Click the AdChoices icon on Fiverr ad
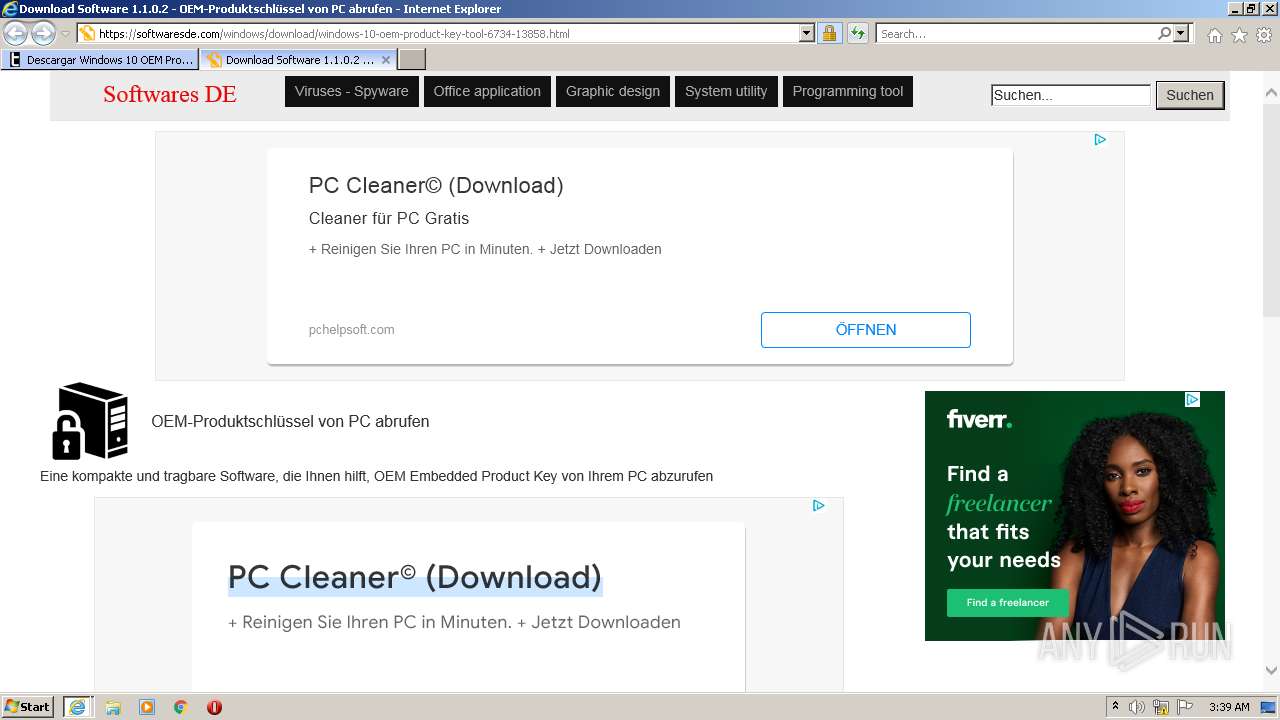This screenshot has width=1280, height=720. [1192, 399]
